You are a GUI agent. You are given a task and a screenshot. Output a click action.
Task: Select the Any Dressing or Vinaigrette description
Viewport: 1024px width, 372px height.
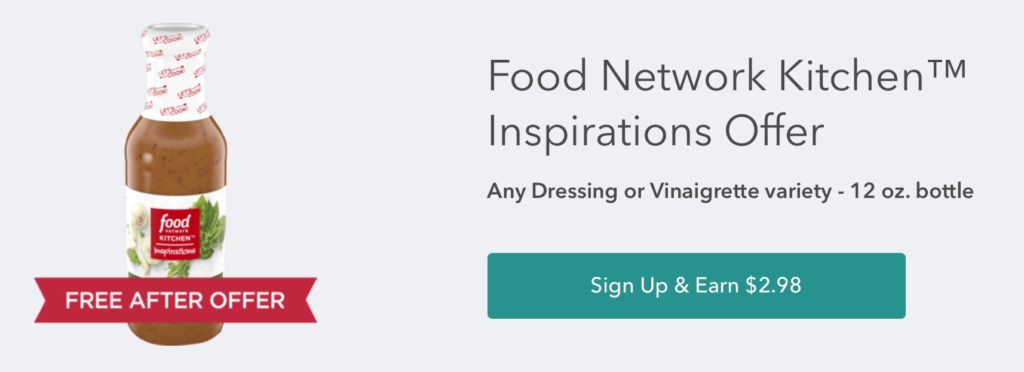730,192
